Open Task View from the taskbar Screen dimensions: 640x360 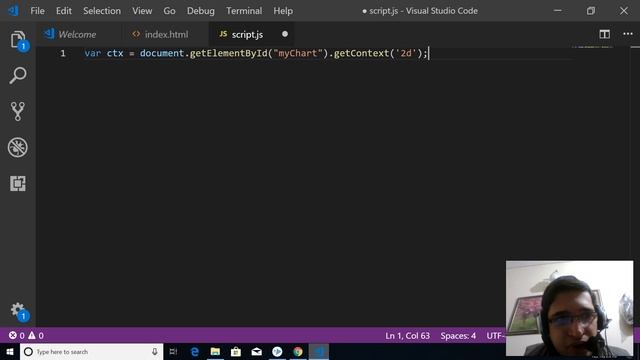click(173, 352)
